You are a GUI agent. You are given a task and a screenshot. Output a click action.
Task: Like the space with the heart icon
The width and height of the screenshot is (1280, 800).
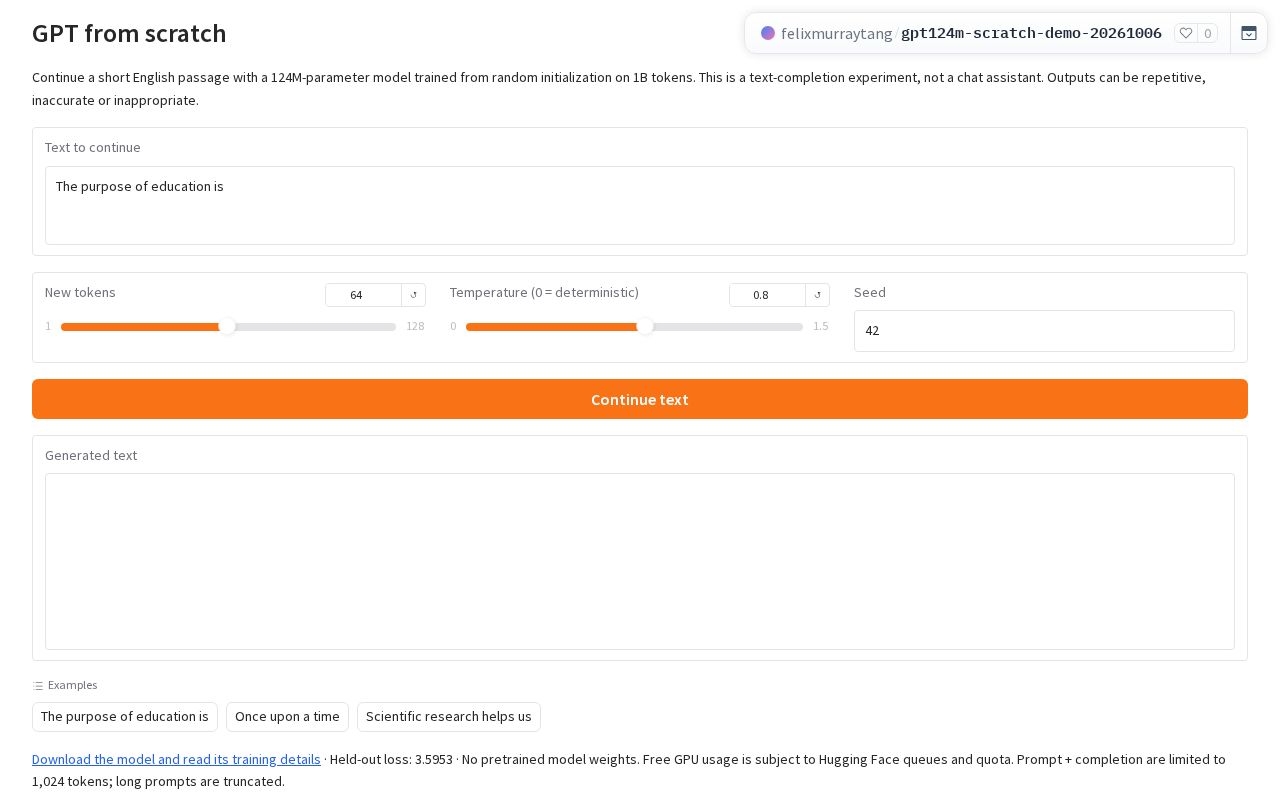click(x=1186, y=33)
